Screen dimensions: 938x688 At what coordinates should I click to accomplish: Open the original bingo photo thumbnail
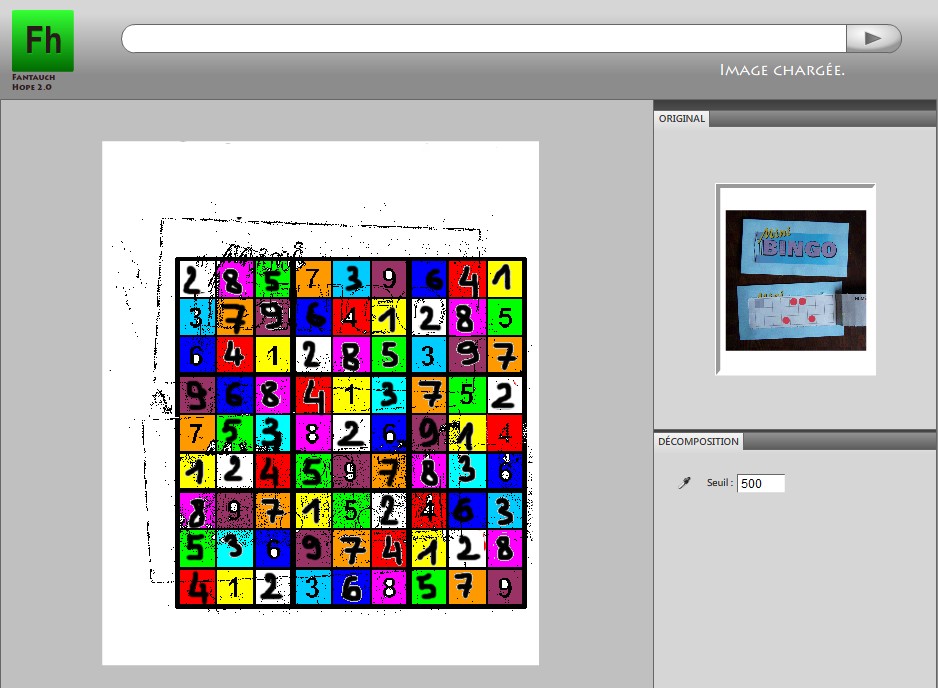coord(796,279)
